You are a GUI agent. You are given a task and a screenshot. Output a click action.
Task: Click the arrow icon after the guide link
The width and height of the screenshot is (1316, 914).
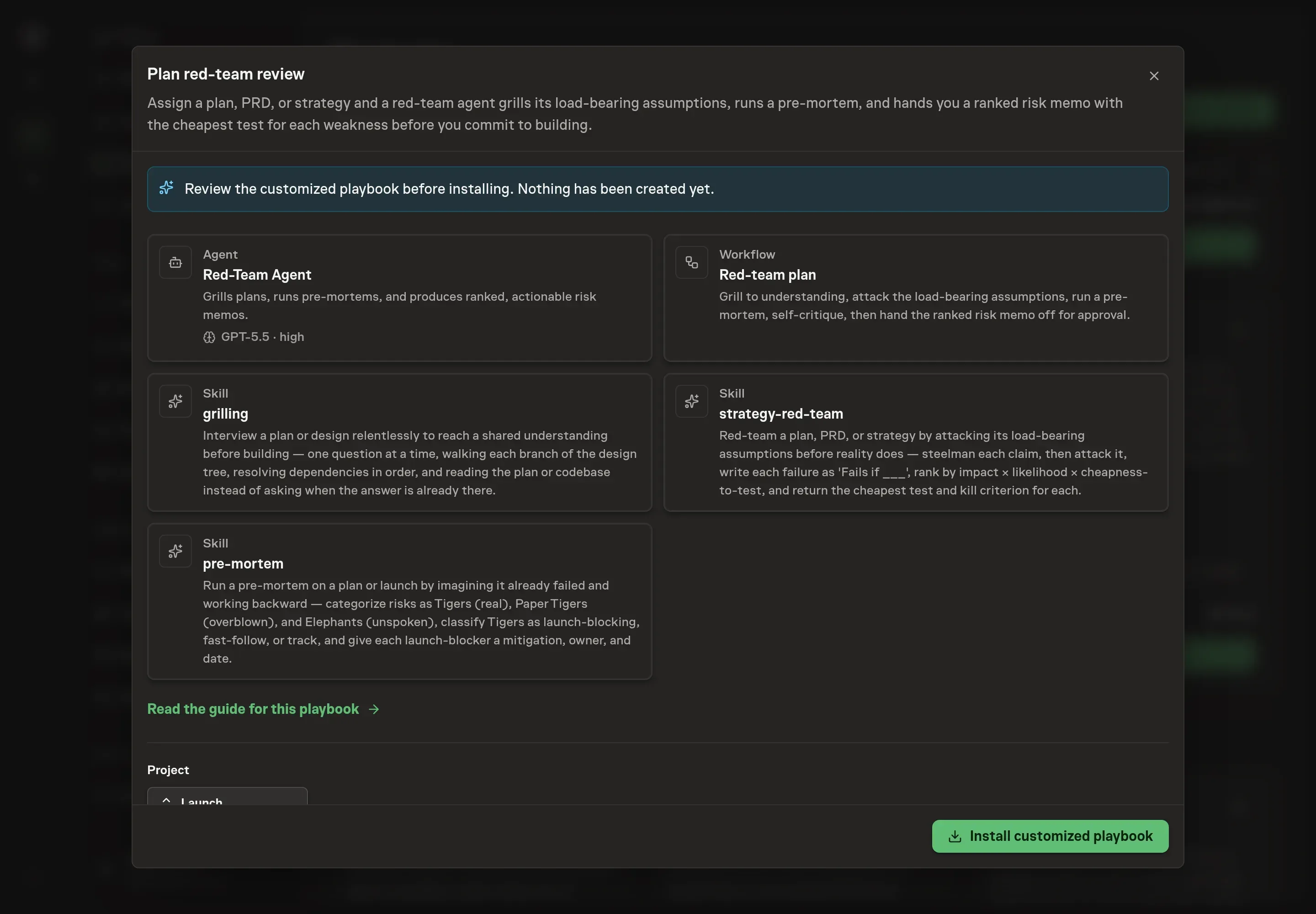[x=374, y=709]
